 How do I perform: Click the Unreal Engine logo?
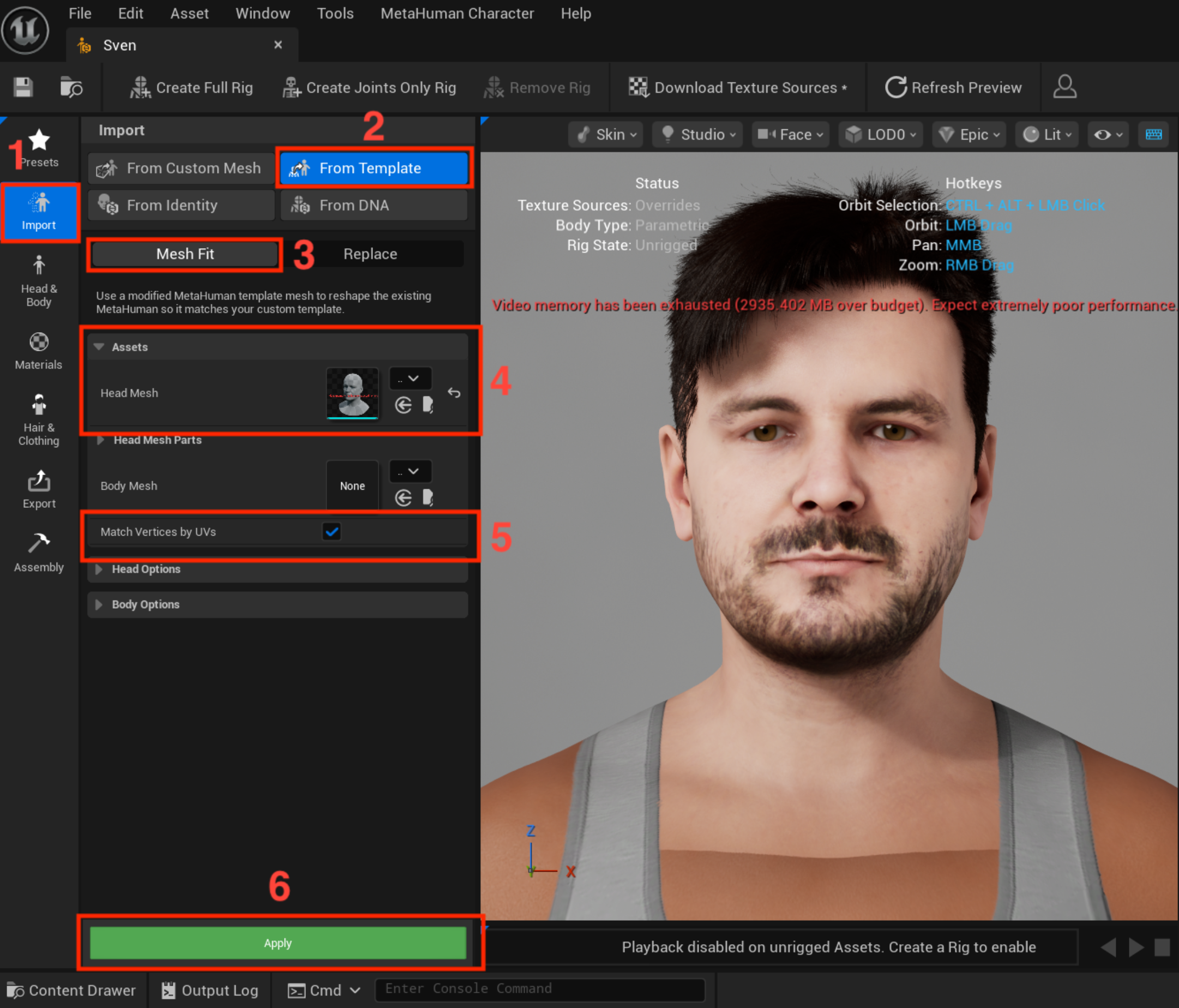(25, 30)
